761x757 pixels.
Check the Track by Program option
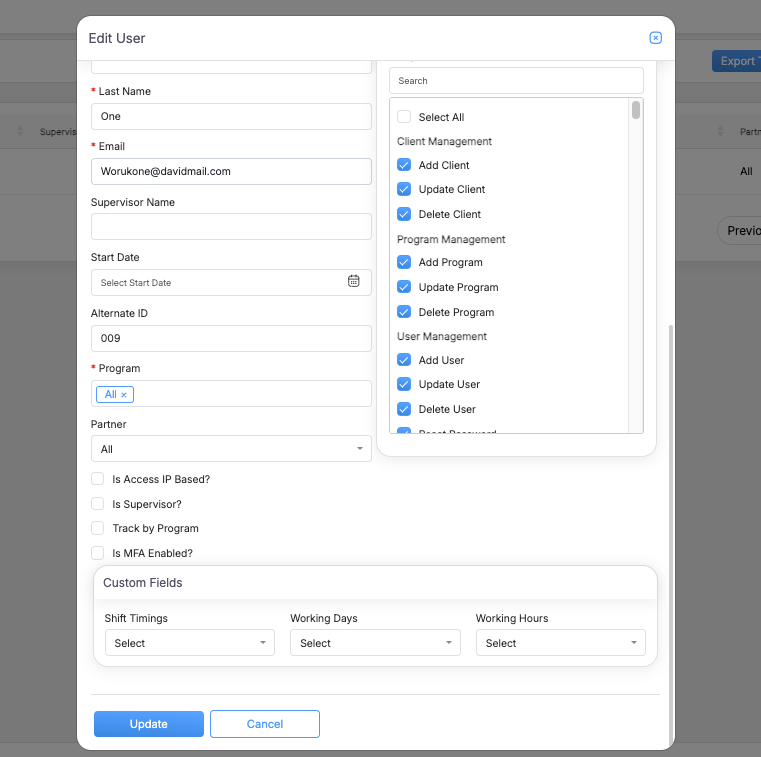(x=98, y=528)
